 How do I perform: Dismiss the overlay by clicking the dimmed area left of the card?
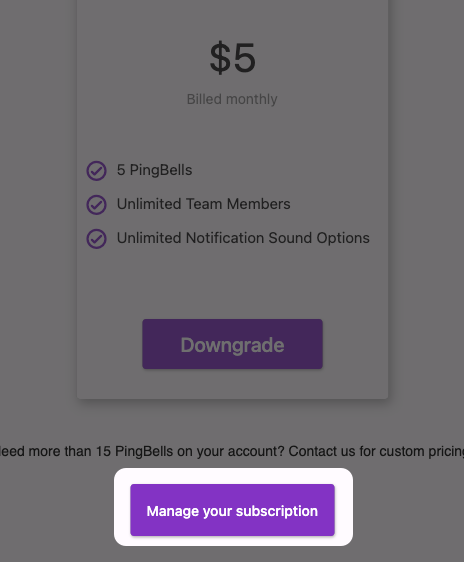click(x=38, y=215)
